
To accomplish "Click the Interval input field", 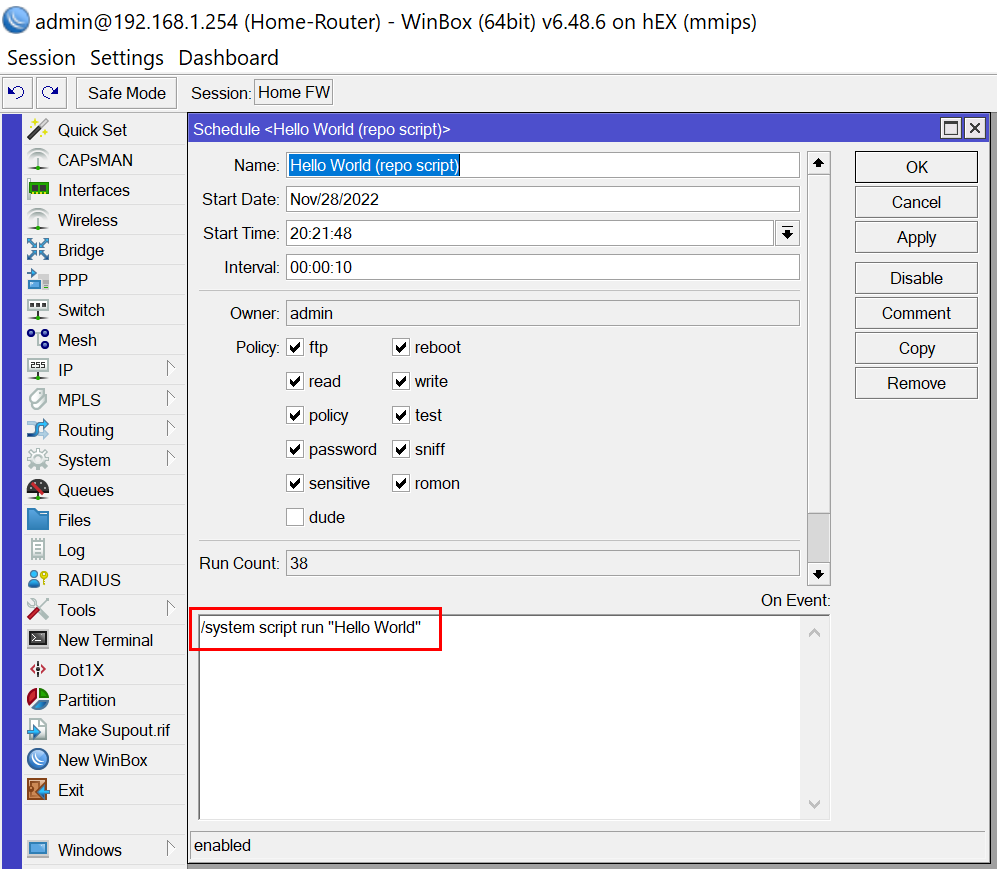I will pos(542,268).
